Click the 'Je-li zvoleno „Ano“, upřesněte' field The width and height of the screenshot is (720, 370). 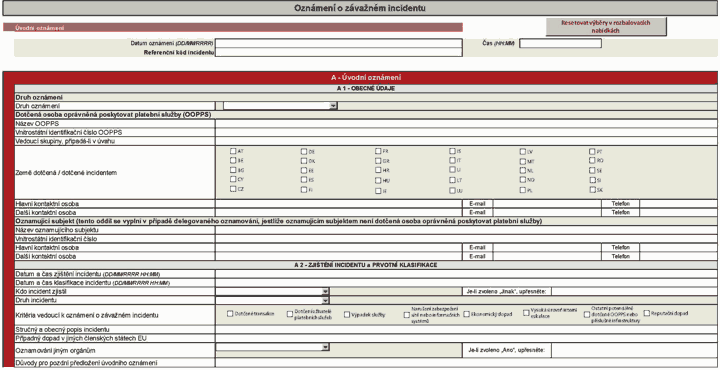pyautogui.click(x=634, y=350)
